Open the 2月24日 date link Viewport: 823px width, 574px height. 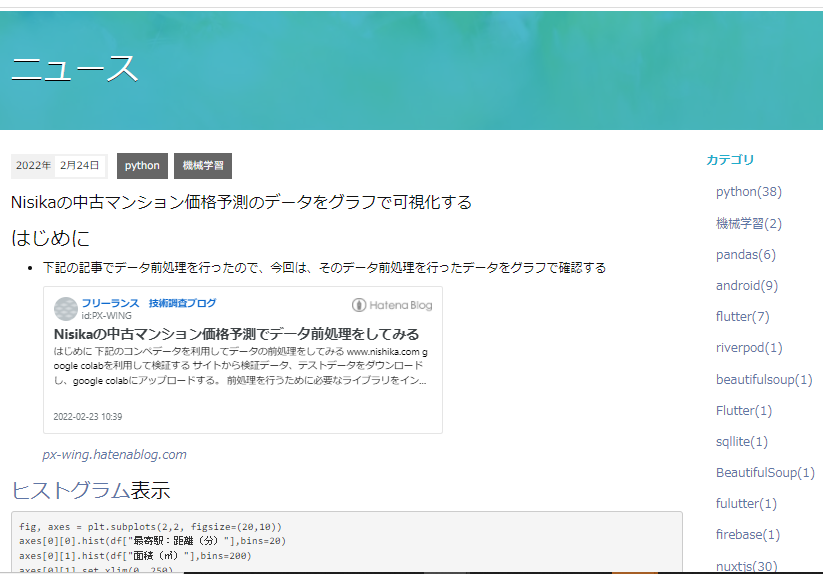coord(79,166)
